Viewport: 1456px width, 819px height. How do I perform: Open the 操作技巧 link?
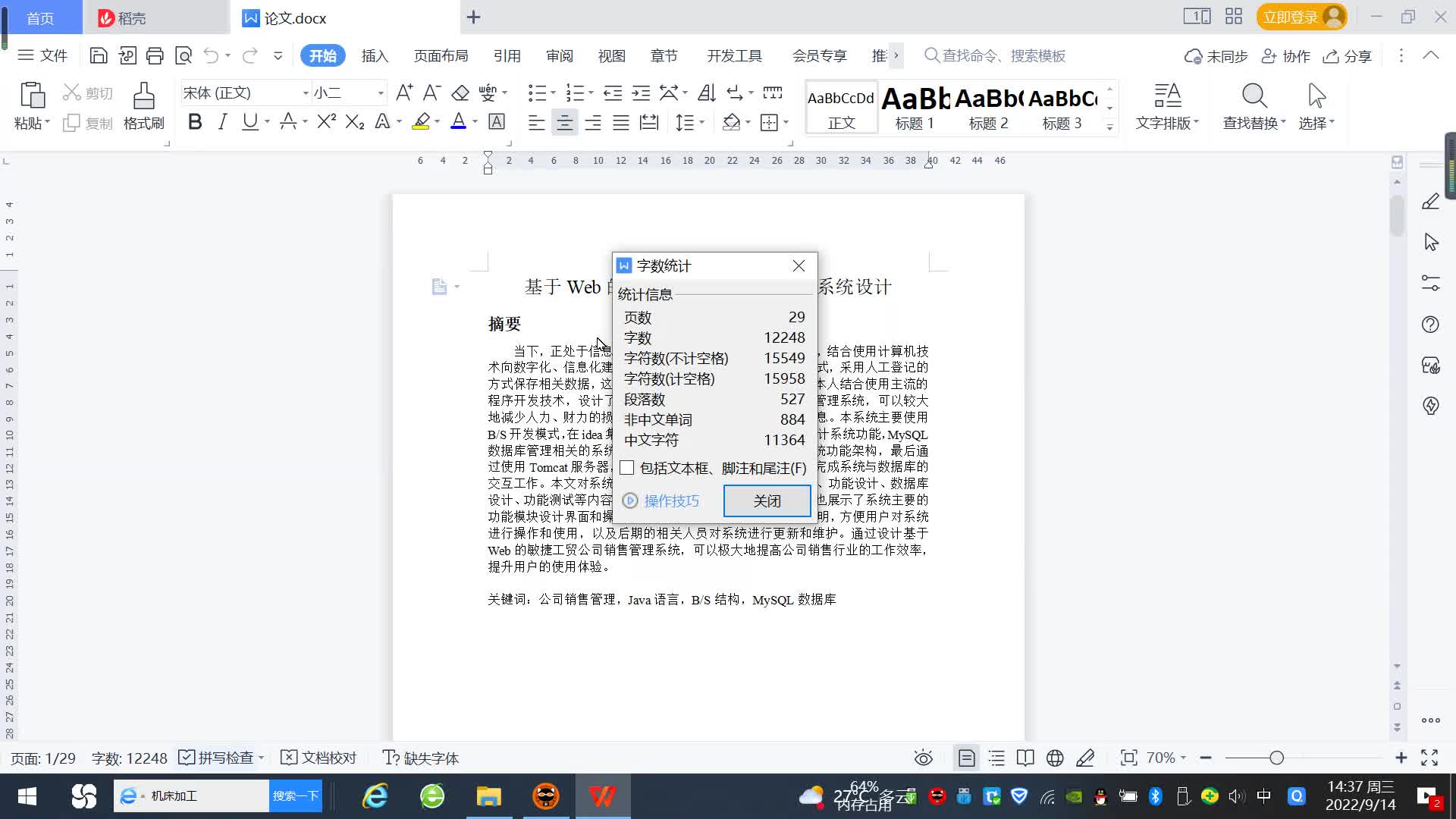coord(670,500)
